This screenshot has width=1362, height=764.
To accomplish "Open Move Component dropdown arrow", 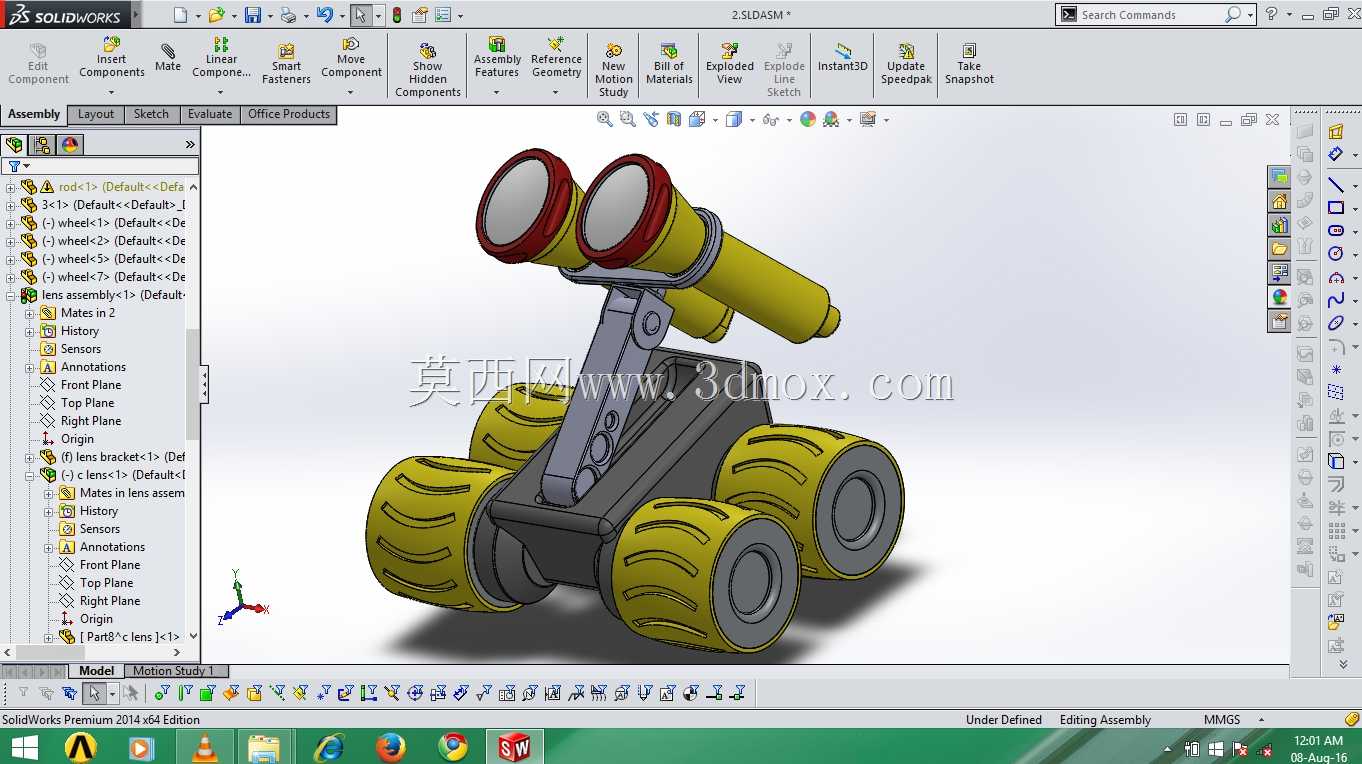I will pos(351,92).
